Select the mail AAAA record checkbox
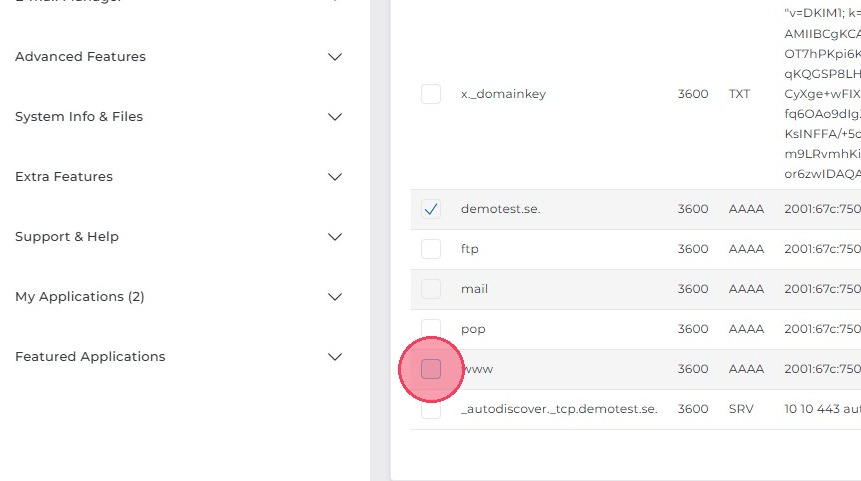 [x=431, y=289]
